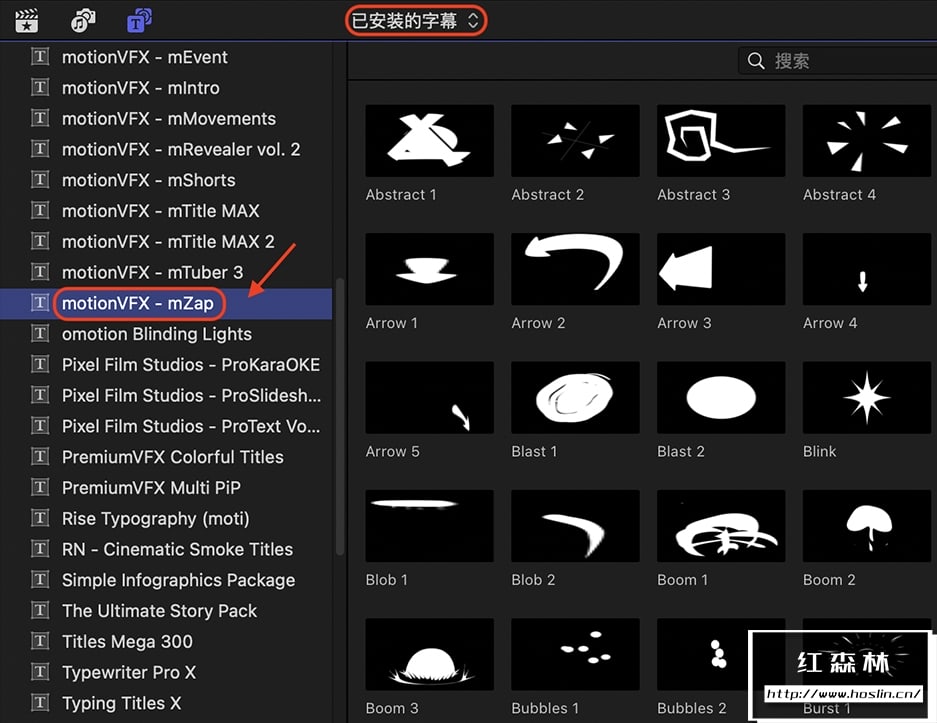Viewport: 937px width, 723px height.
Task: Select motionVFX - mZap category
Action: 166,303
